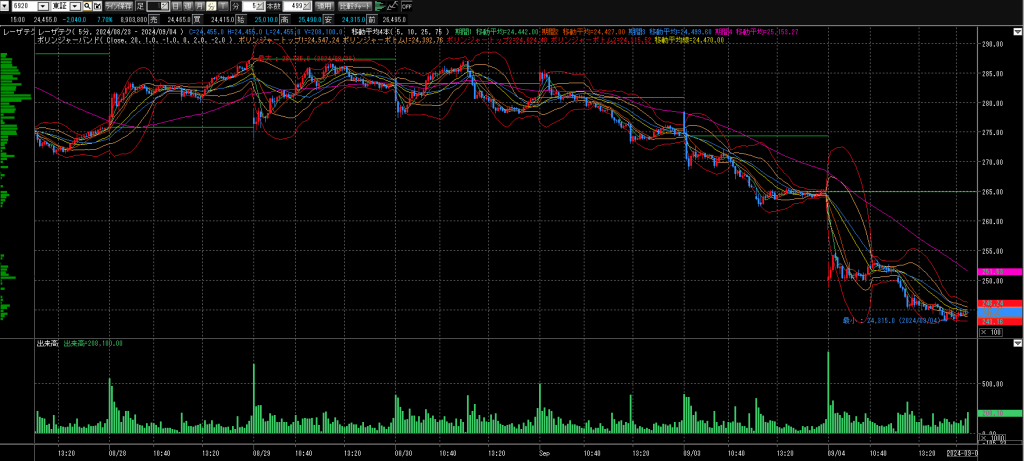The image size is (1024, 461).
Task: Open the 6920 stock code dropdown
Action: click(x=43, y=6)
